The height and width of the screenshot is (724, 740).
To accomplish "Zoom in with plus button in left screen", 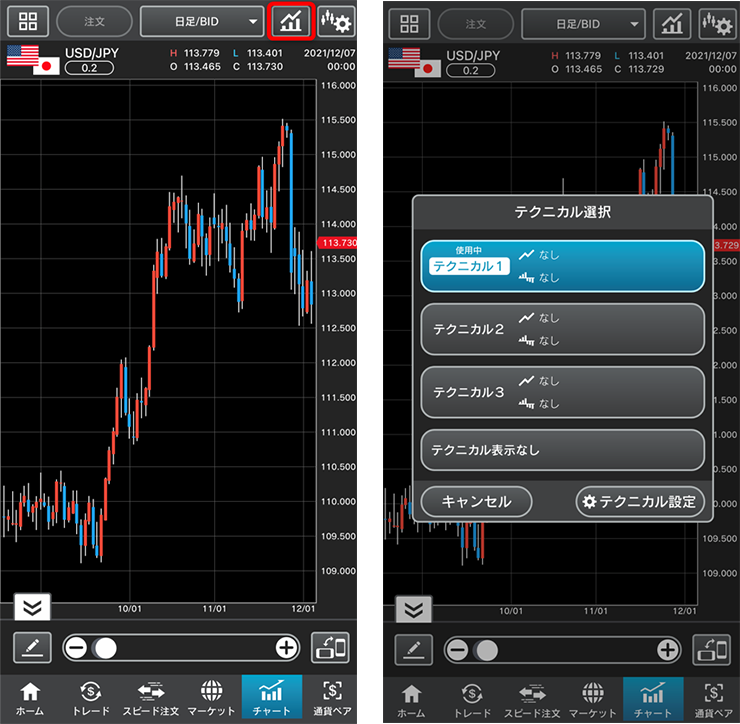I will click(286, 648).
